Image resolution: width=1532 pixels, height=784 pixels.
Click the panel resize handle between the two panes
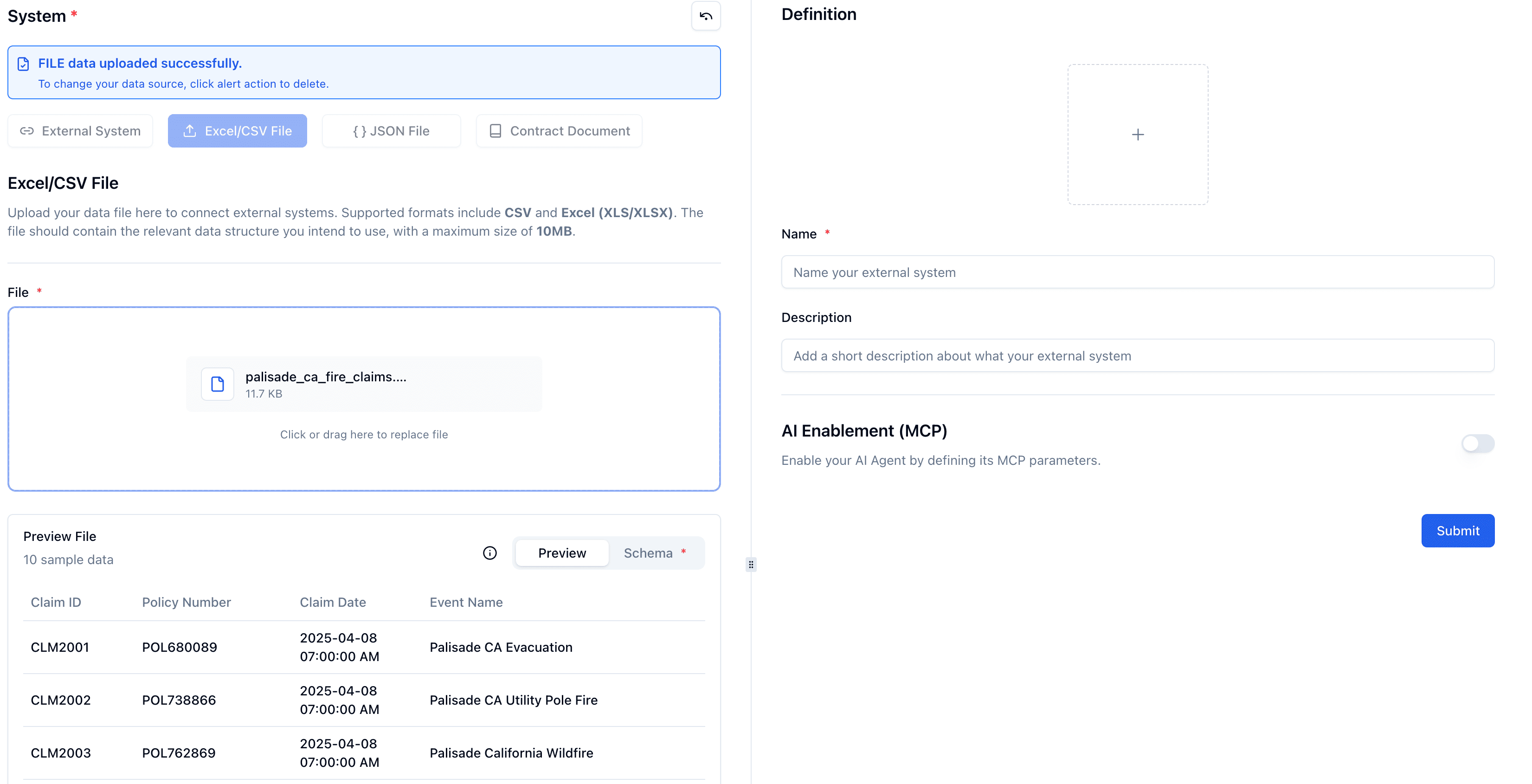[x=751, y=565]
